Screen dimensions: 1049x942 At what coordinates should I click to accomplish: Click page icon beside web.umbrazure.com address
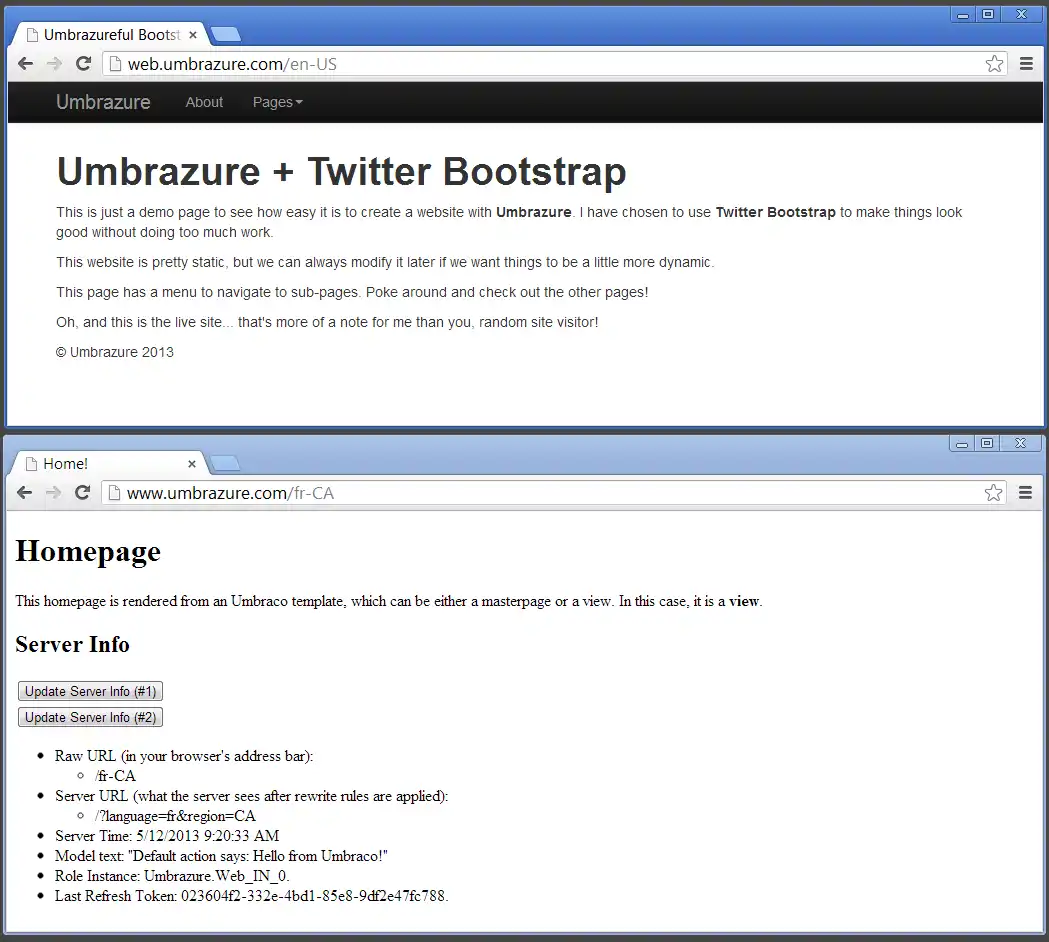[115, 64]
